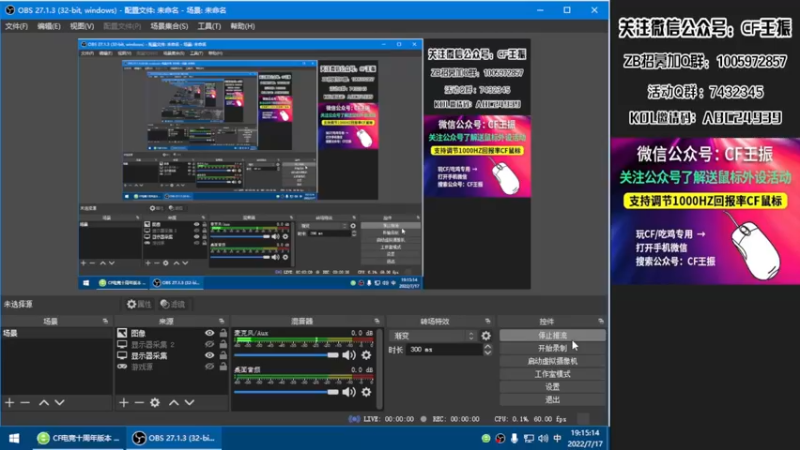This screenshot has height=450, width=800.
Task: Undock the 场景 panel via its float icon
Action: click(105, 321)
